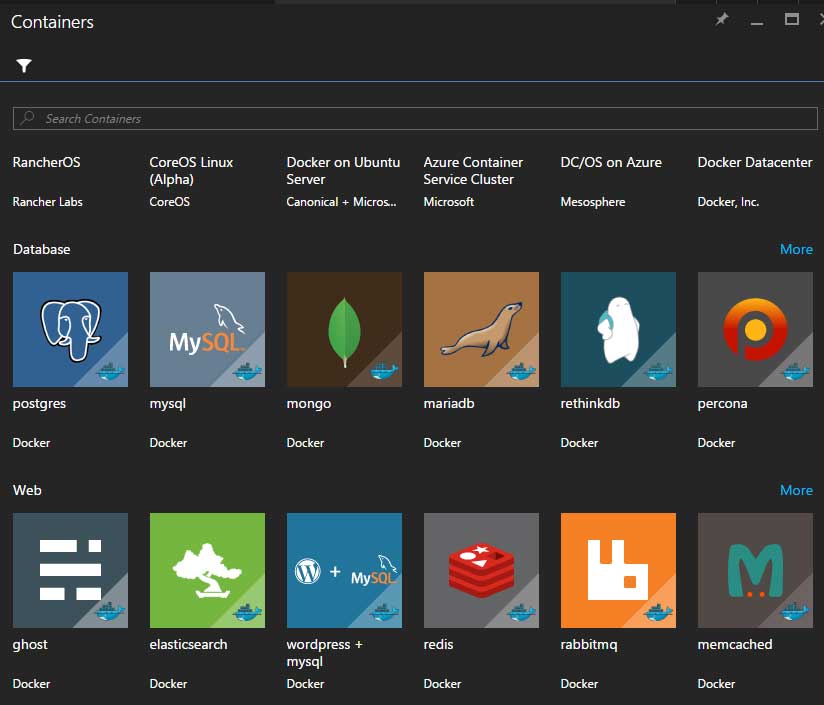Choose the rabbitmq orange icon tile

tap(618, 570)
